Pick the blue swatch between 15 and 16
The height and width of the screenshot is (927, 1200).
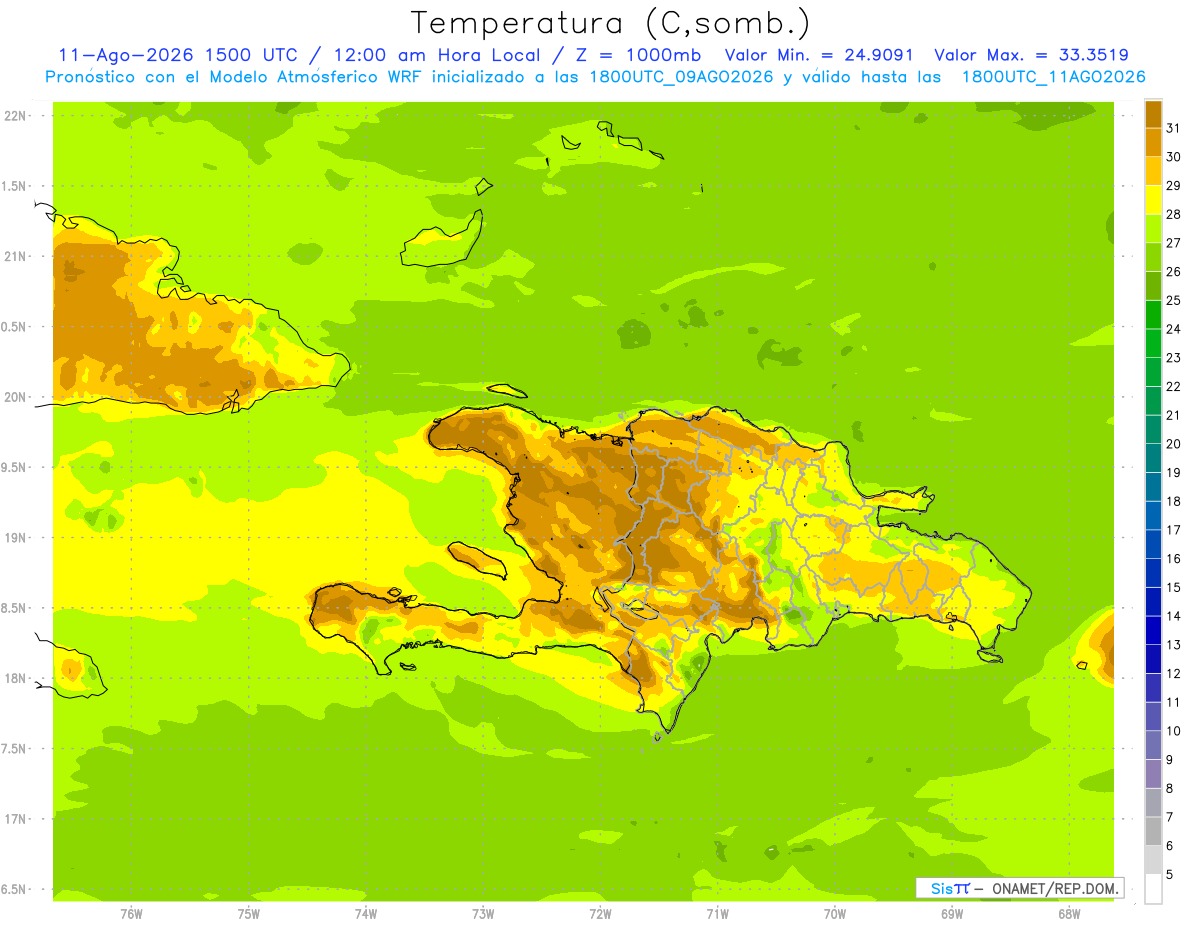coord(1154,573)
